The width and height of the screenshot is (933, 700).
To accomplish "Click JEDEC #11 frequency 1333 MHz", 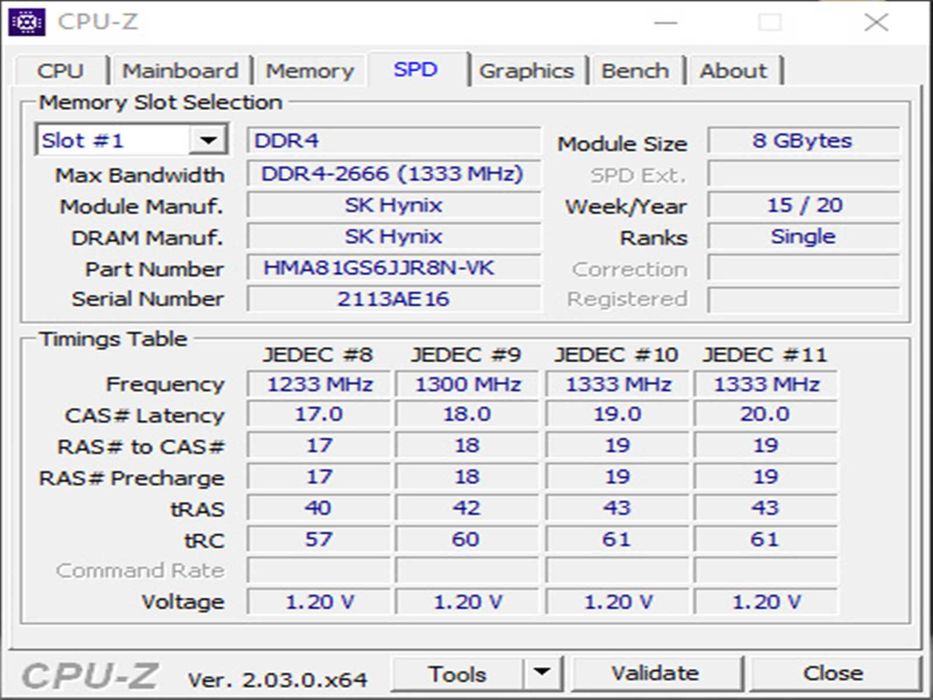I will point(766,384).
